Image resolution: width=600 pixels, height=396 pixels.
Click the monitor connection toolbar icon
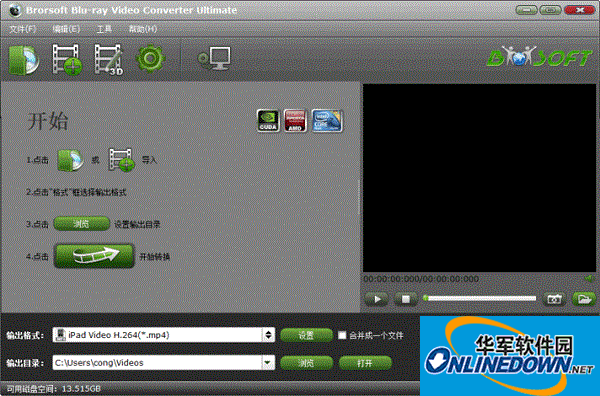click(x=214, y=58)
